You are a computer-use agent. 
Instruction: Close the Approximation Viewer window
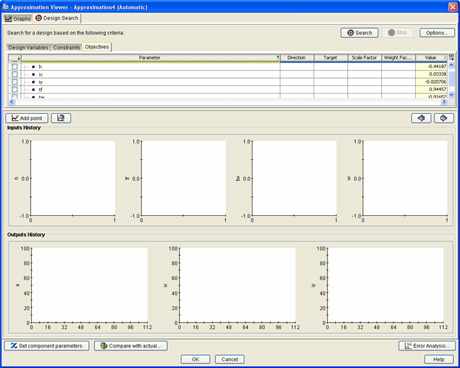pyautogui.click(x=453, y=7)
